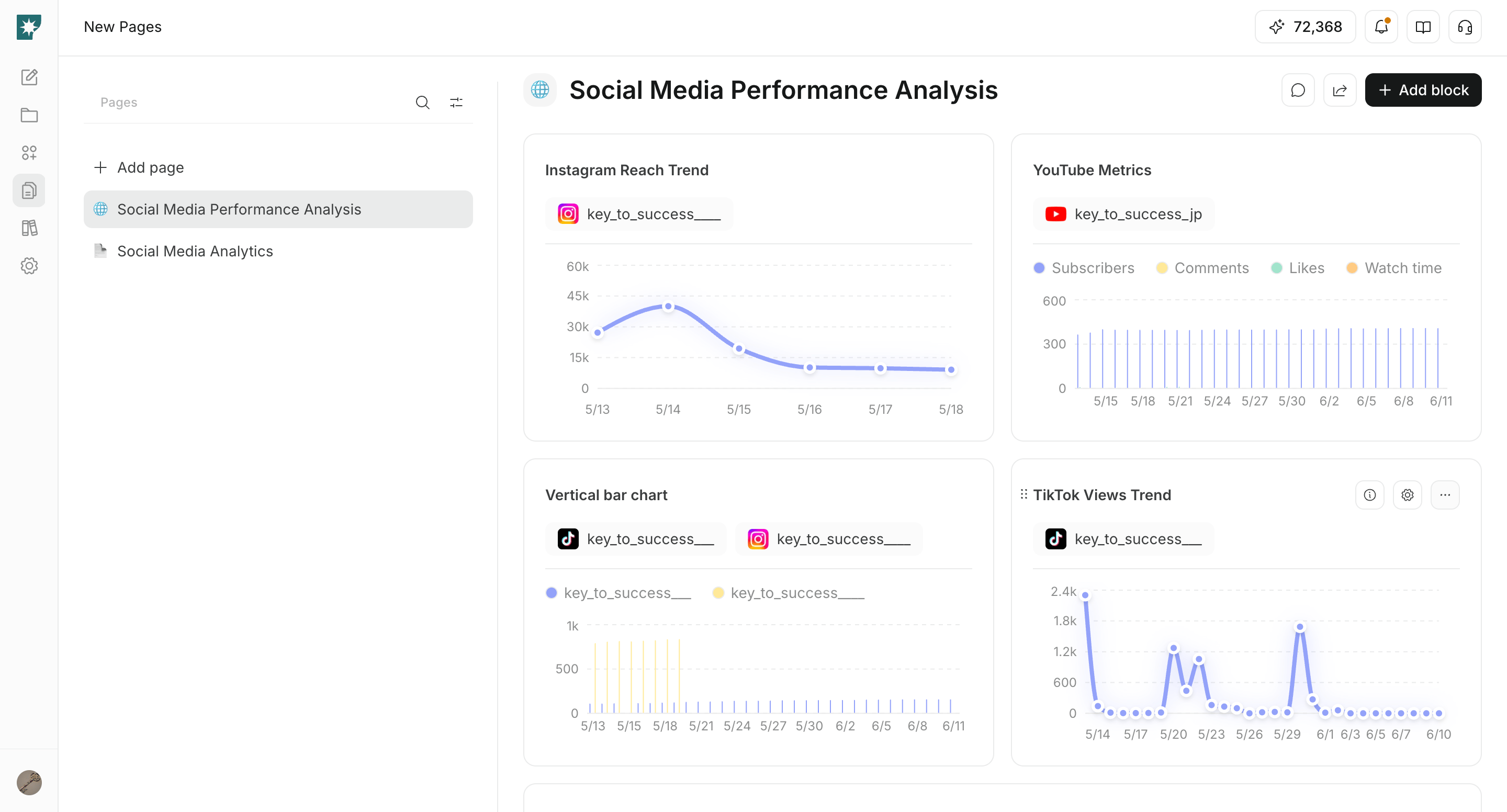Click TikTok account chip in Vertical bar chart
The image size is (1507, 812).
tap(636, 539)
